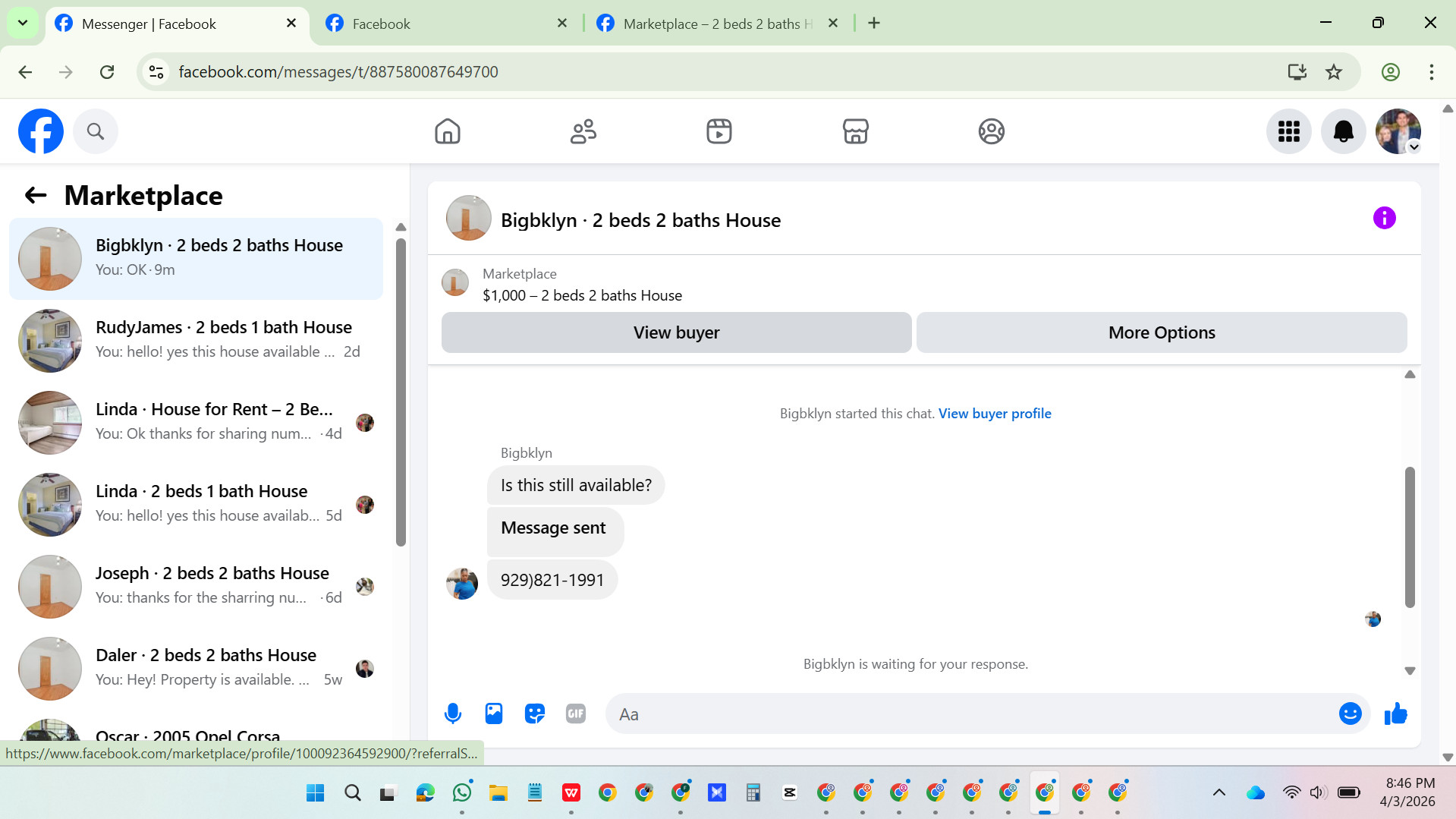The height and width of the screenshot is (819, 1456).
Task: Open Linda 2 beds 1 bath House conversation
Action: [196, 505]
